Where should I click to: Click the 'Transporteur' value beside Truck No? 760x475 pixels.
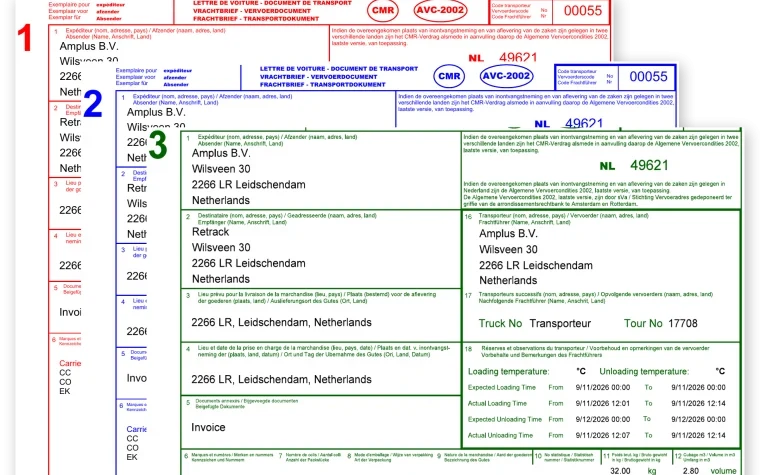(x=560, y=324)
